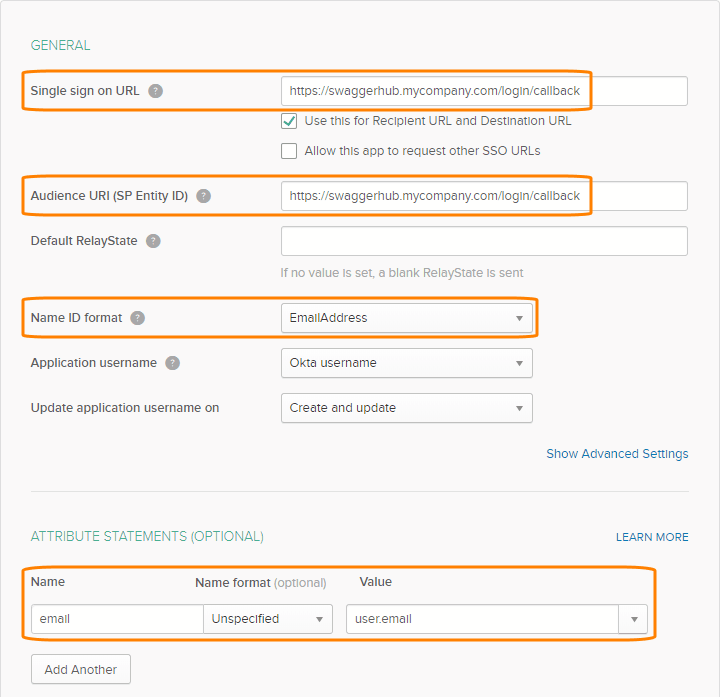Enable Allow this app to request other SSO URLs
The image size is (720, 697).
tap(289, 151)
